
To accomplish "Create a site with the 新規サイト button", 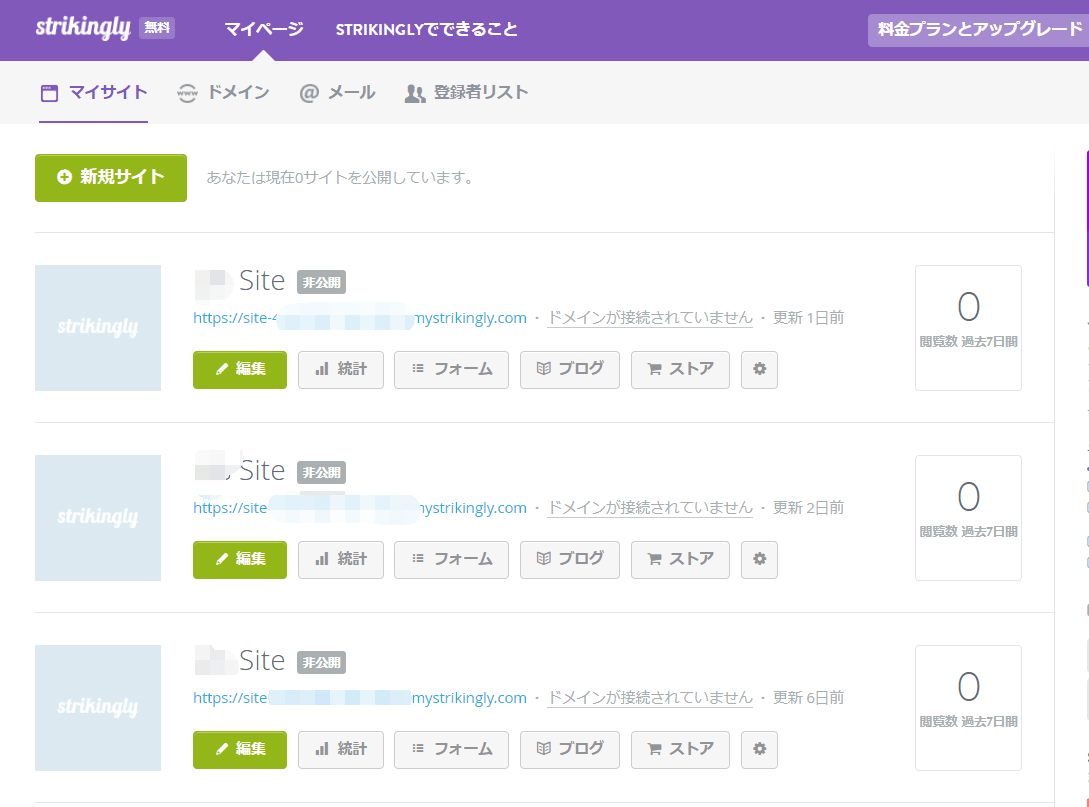I will click(x=110, y=177).
